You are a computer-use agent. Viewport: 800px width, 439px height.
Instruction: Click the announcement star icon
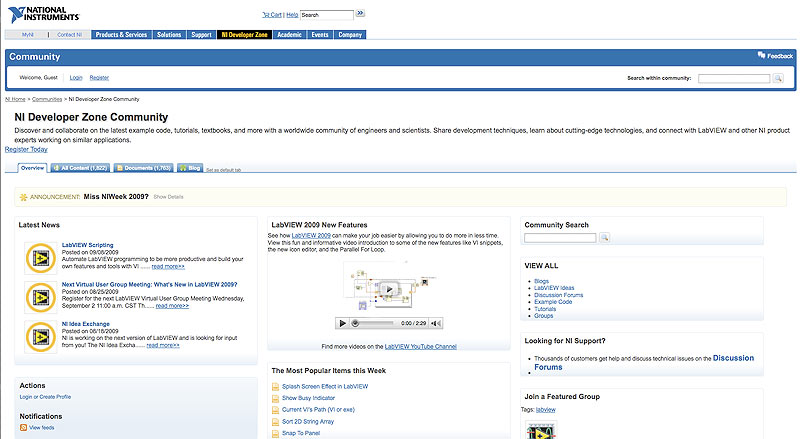click(x=23, y=197)
